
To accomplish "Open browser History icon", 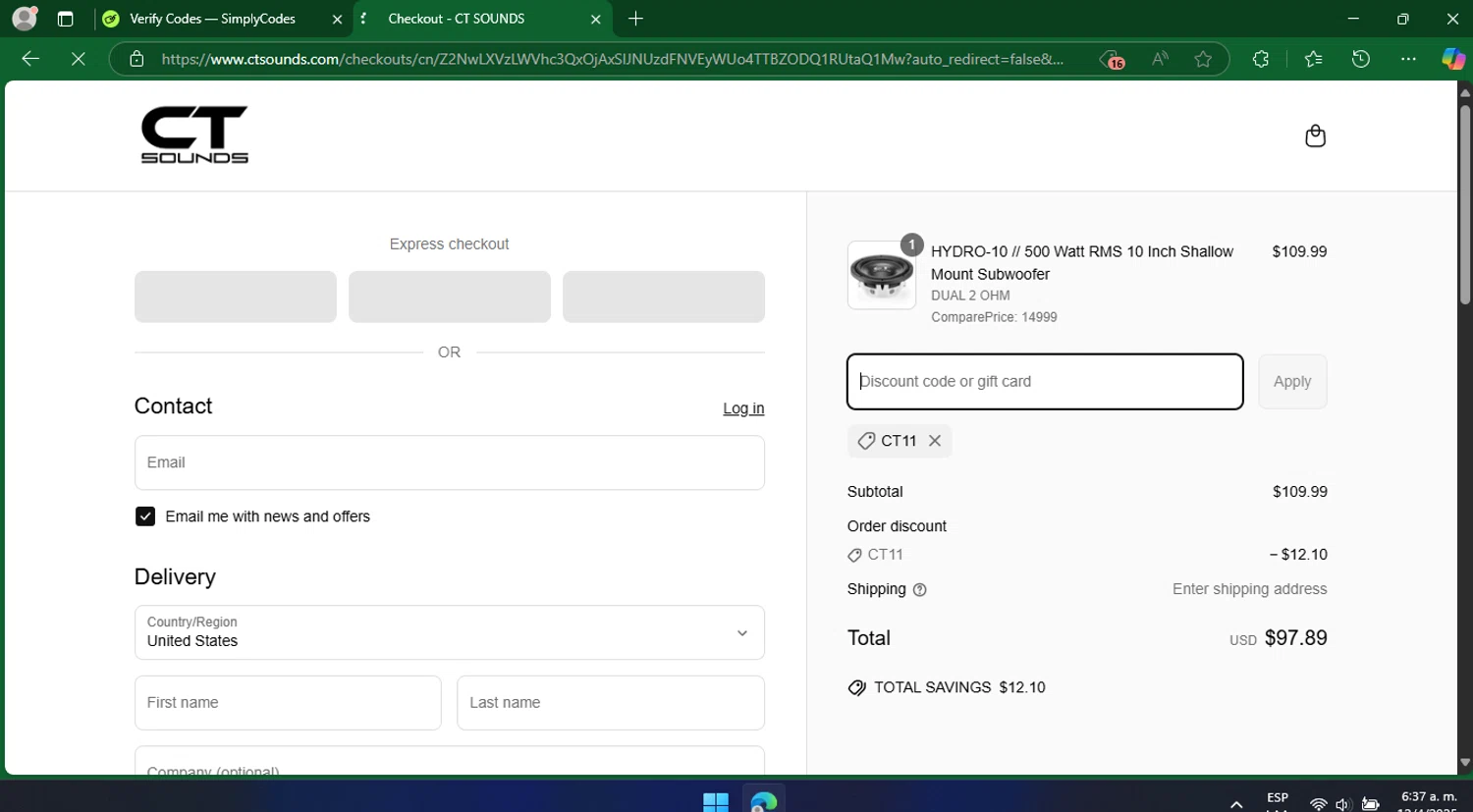I will (1361, 59).
